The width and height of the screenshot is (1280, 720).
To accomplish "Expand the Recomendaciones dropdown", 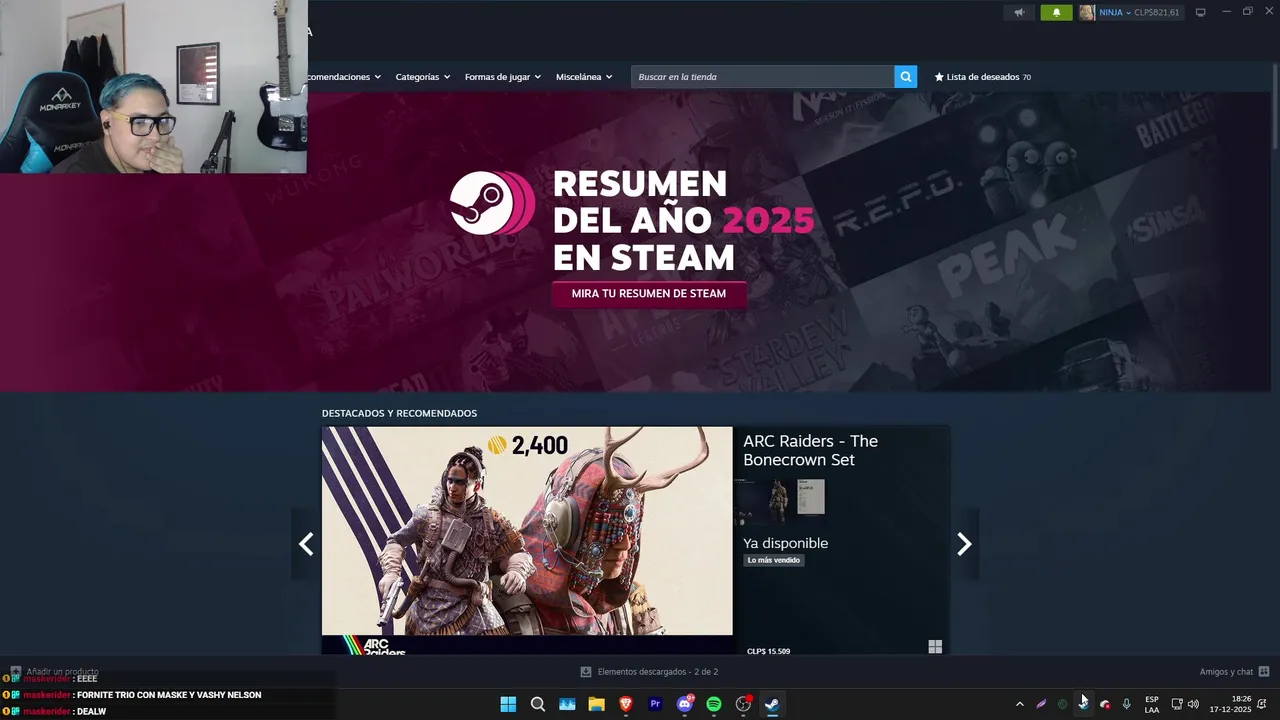I will coord(344,77).
